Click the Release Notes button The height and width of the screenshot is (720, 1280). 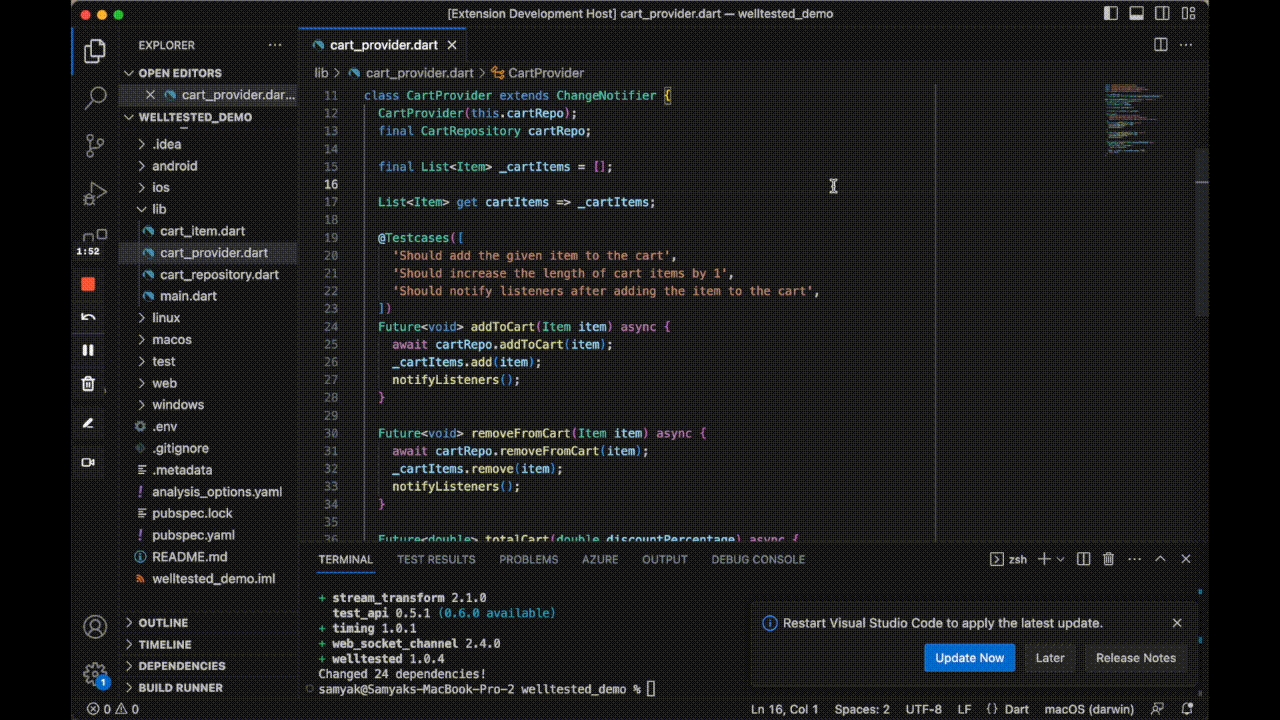pos(1135,657)
